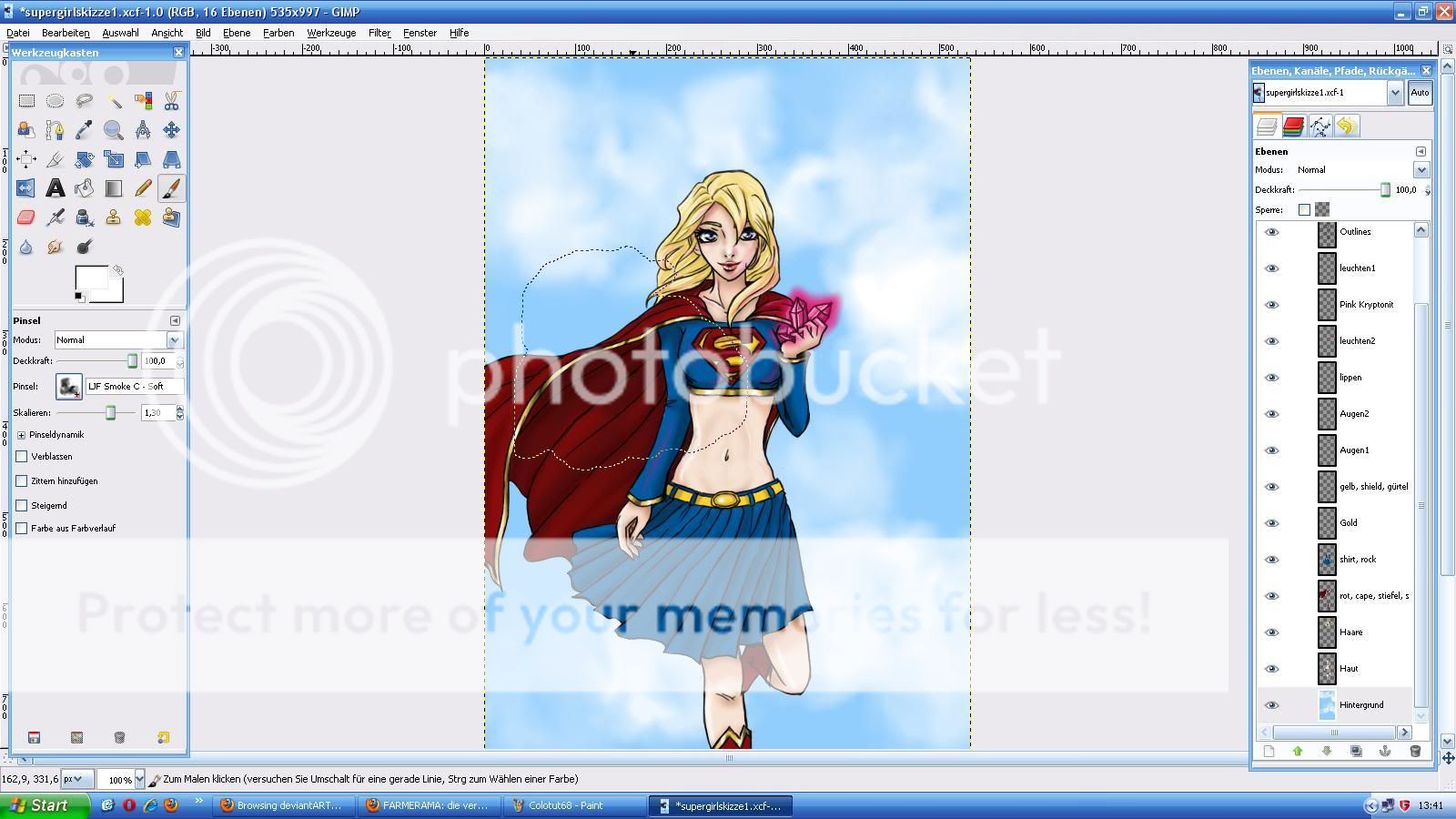The height and width of the screenshot is (819, 1456).
Task: Enable the Verblassen checkbox
Action: [22, 456]
